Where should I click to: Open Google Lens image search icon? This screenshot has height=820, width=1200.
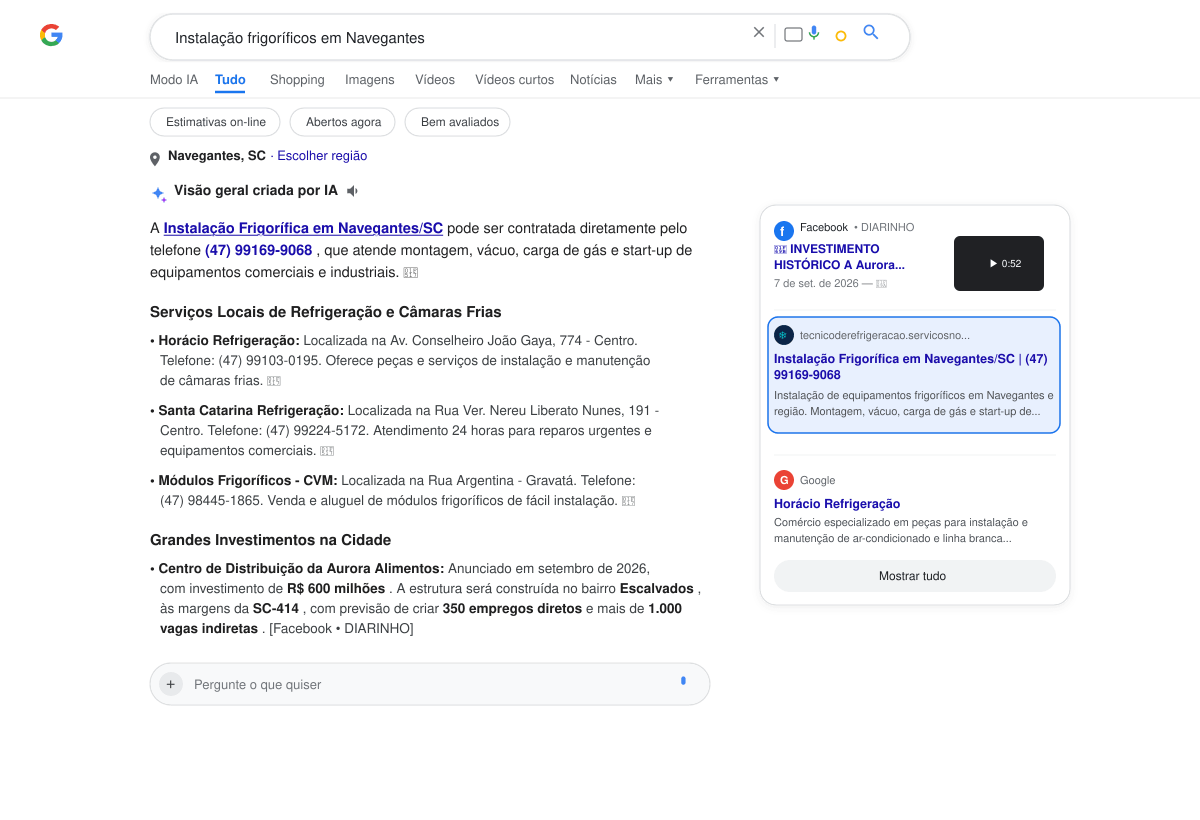pos(841,36)
